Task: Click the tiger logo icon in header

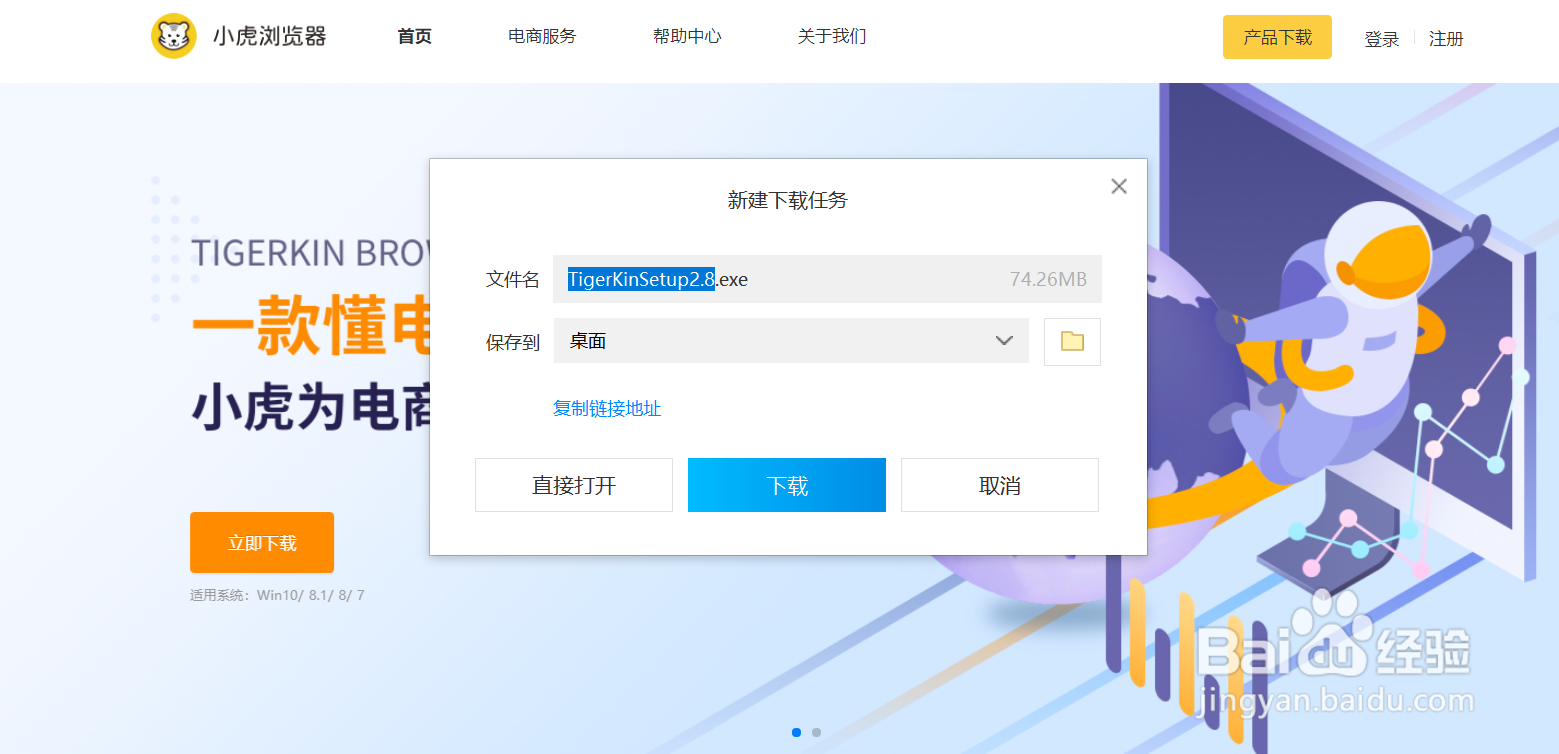Action: [x=174, y=36]
